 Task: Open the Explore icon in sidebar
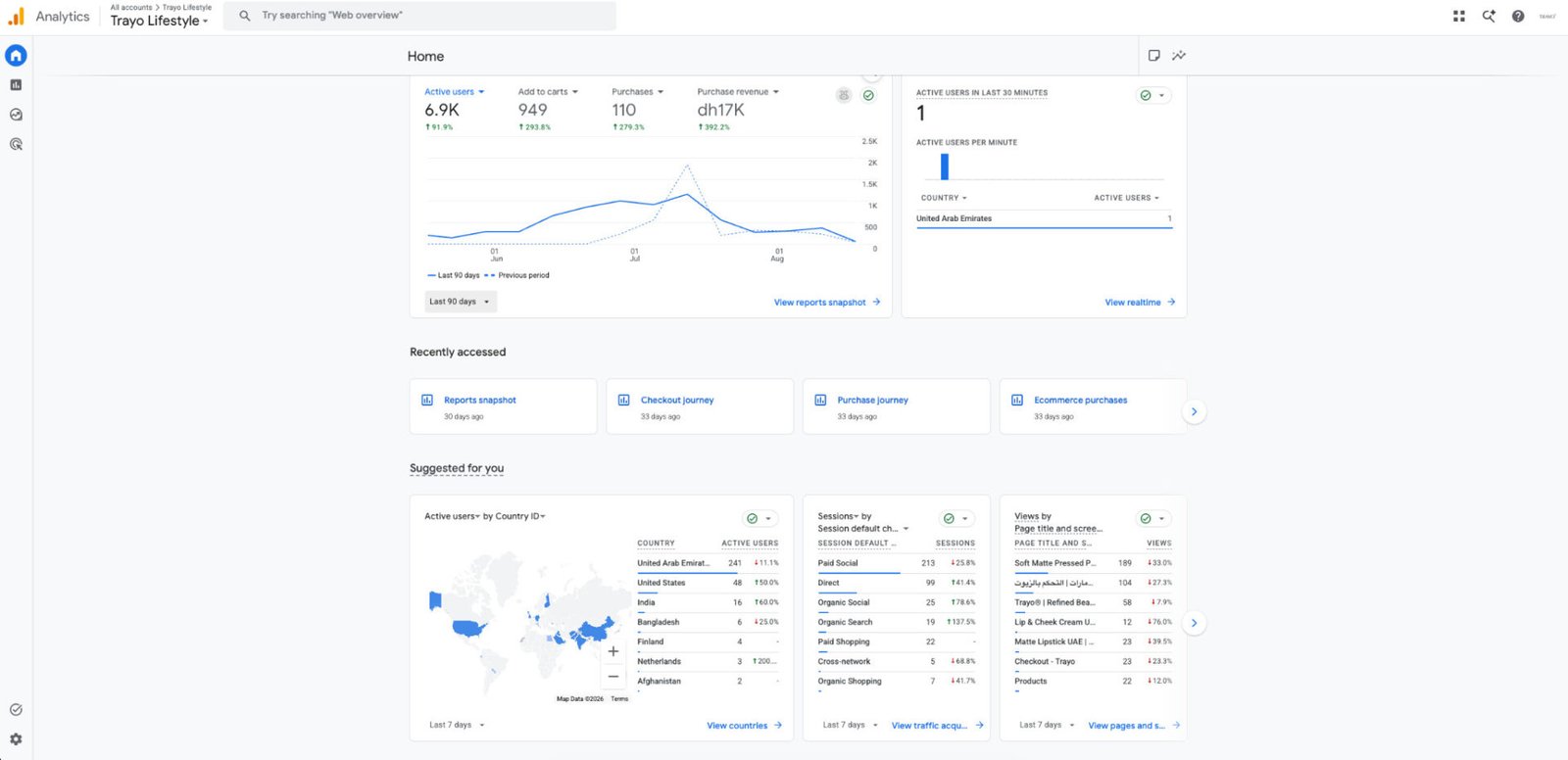(16, 115)
